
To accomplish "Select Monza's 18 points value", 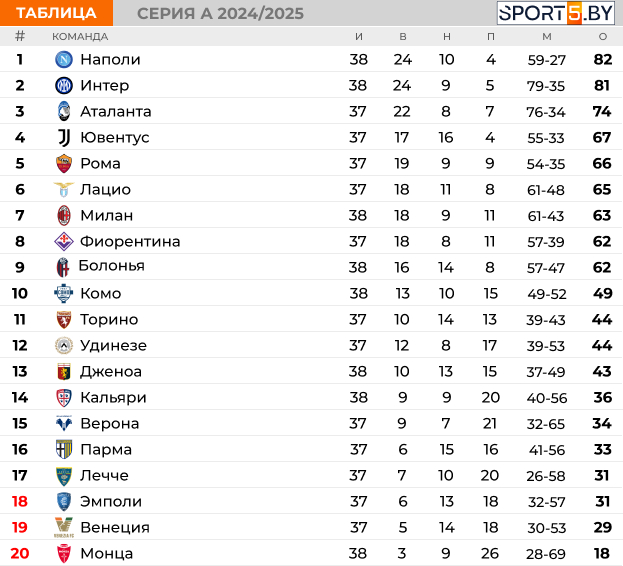I will [602, 553].
